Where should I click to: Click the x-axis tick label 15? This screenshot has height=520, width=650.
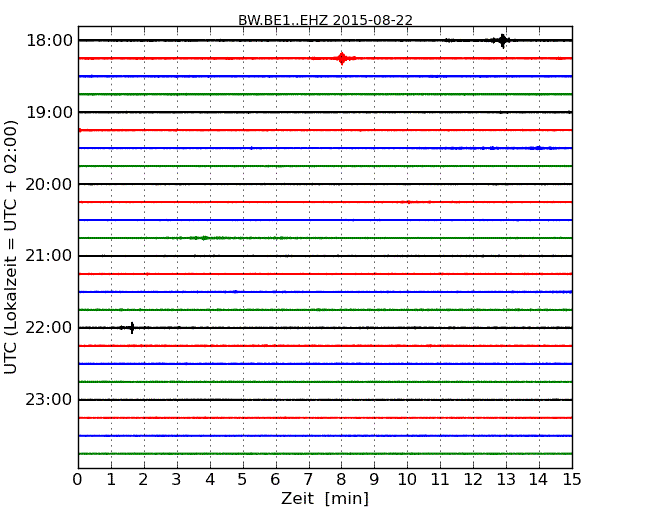click(x=572, y=480)
